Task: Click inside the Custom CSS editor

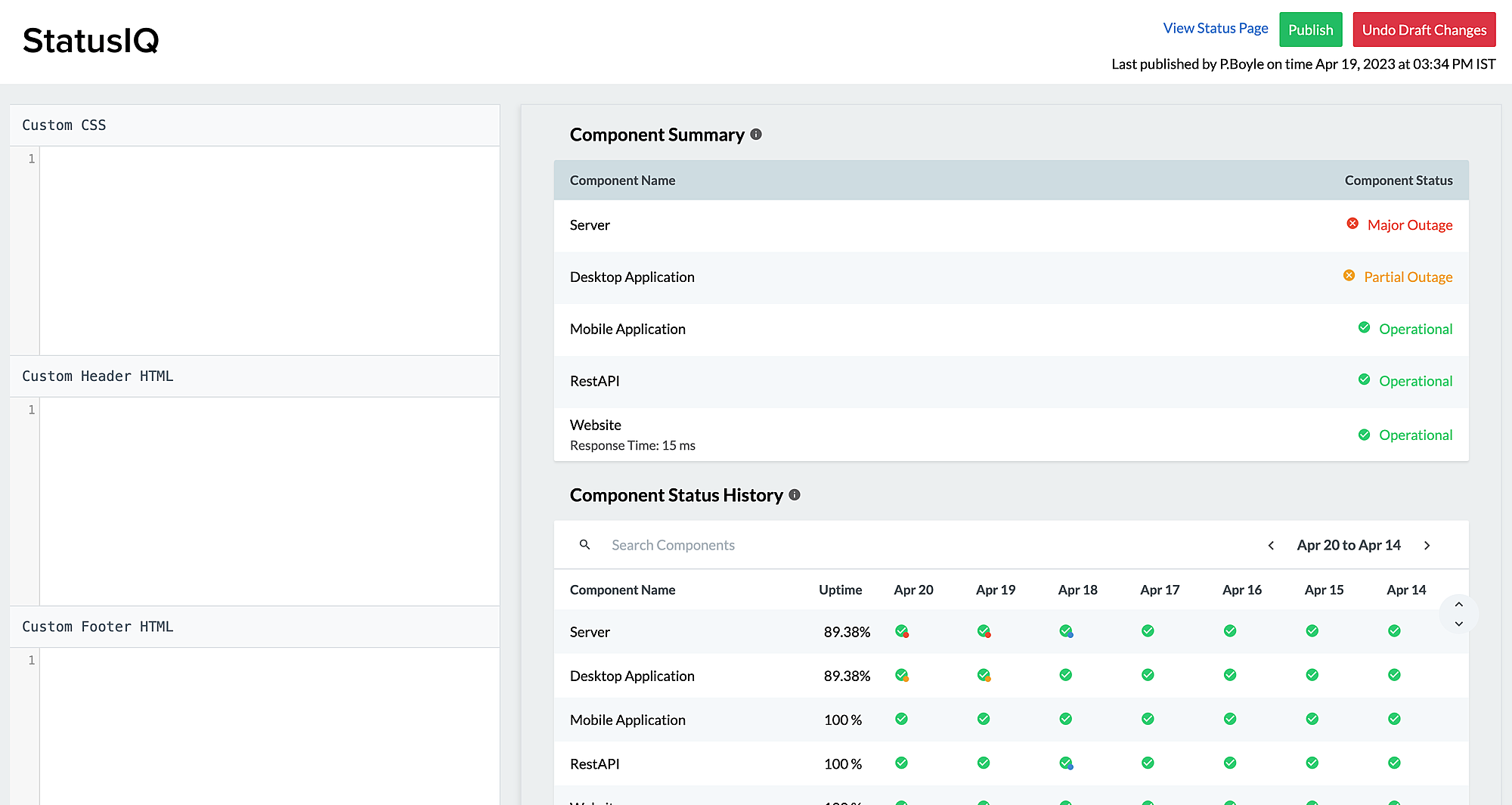Action: [268, 249]
